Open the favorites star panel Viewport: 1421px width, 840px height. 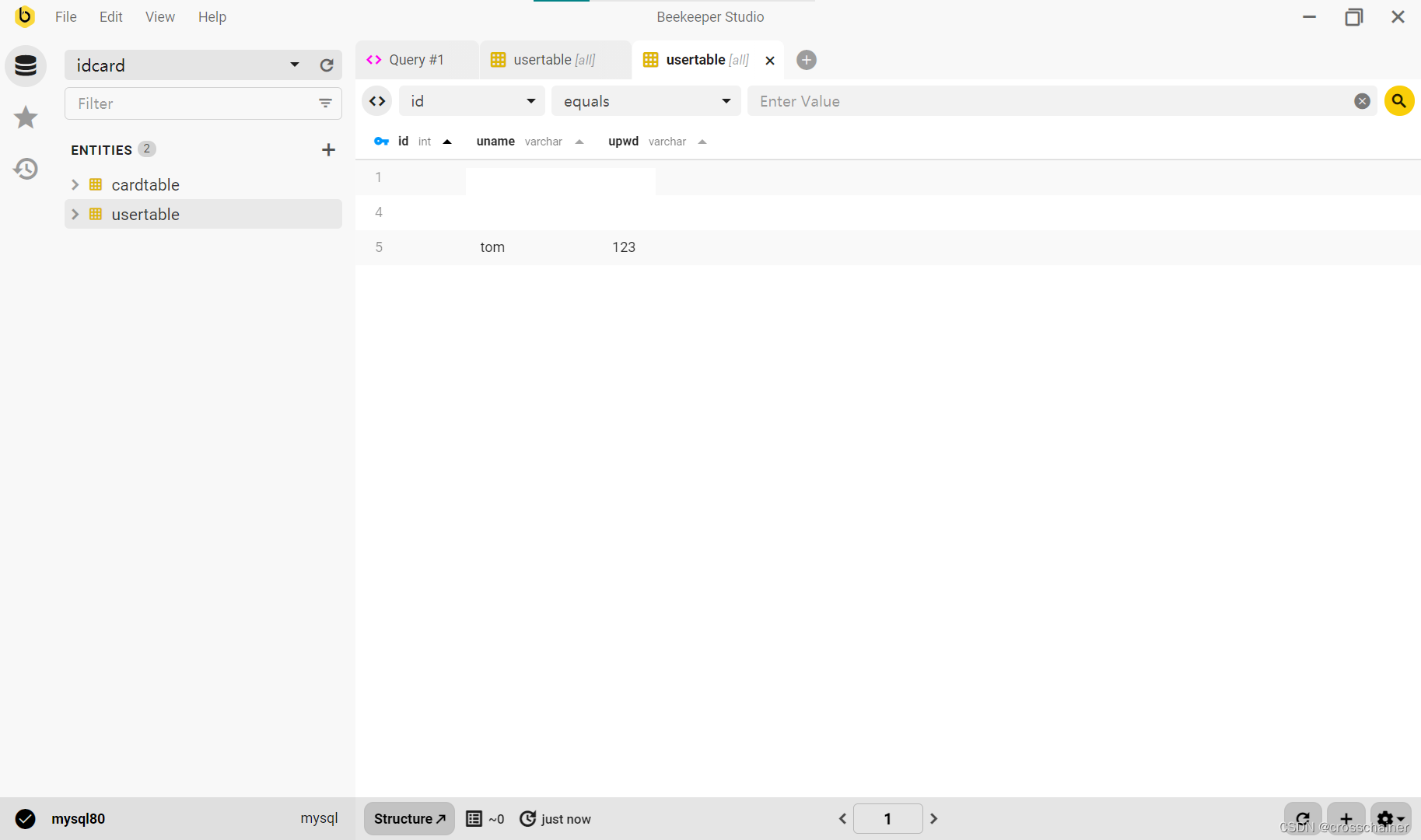coord(26,117)
